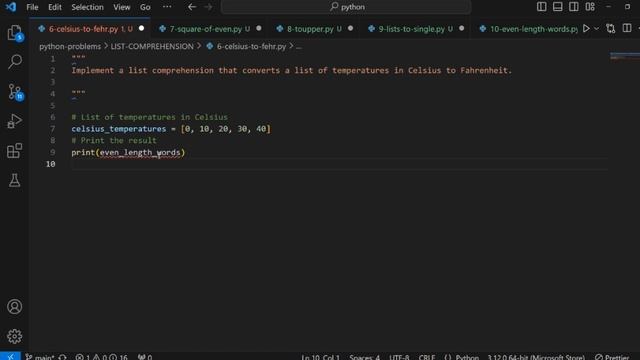Open the Go menu
Image resolution: width=640 pixels, height=360 pixels.
tap(145, 7)
